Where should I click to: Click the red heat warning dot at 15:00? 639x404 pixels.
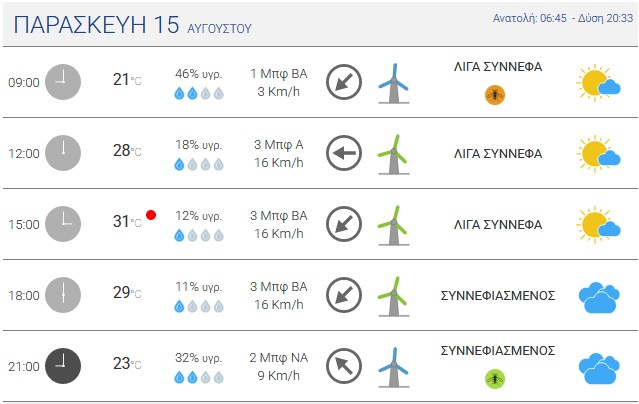[151, 215]
